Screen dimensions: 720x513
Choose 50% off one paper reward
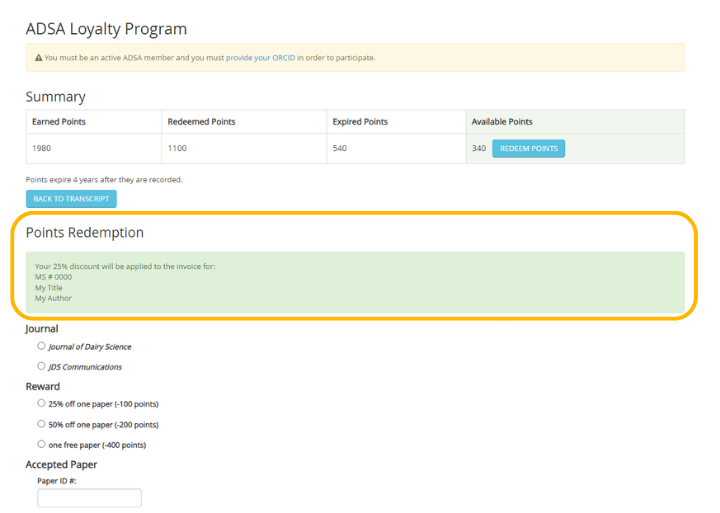[41, 424]
